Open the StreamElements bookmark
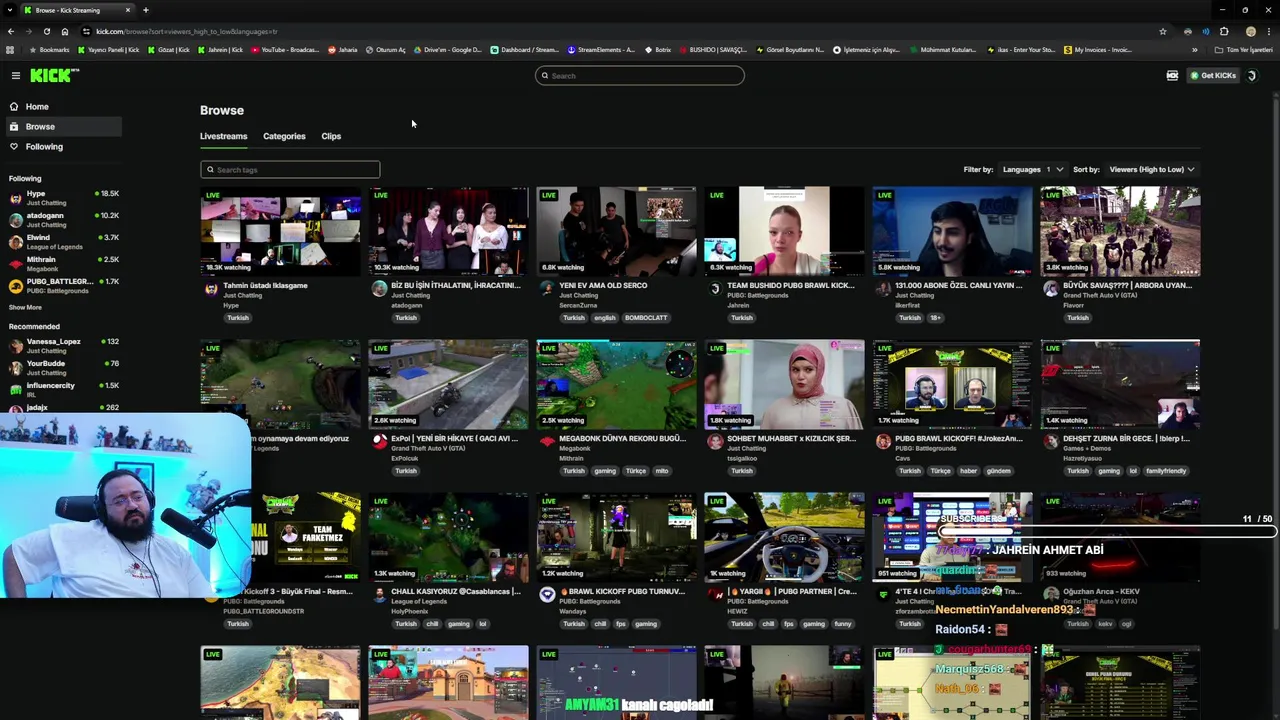 point(601,50)
